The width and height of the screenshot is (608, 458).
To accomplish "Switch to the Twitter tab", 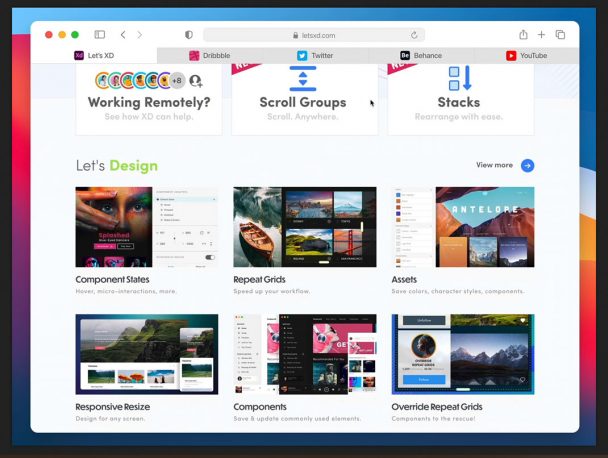I will coord(315,56).
